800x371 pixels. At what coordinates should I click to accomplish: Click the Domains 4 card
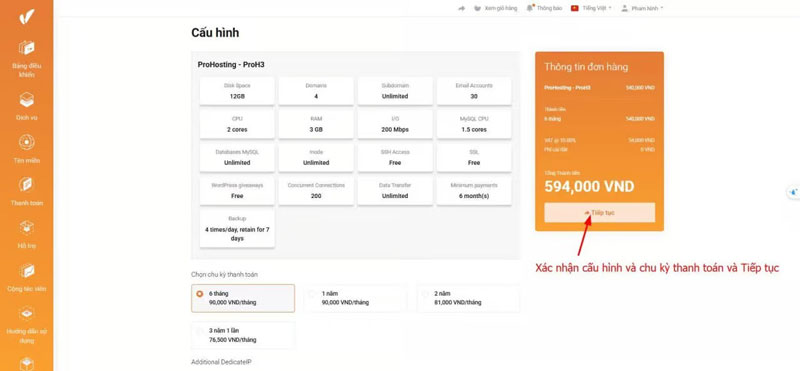pos(316,91)
